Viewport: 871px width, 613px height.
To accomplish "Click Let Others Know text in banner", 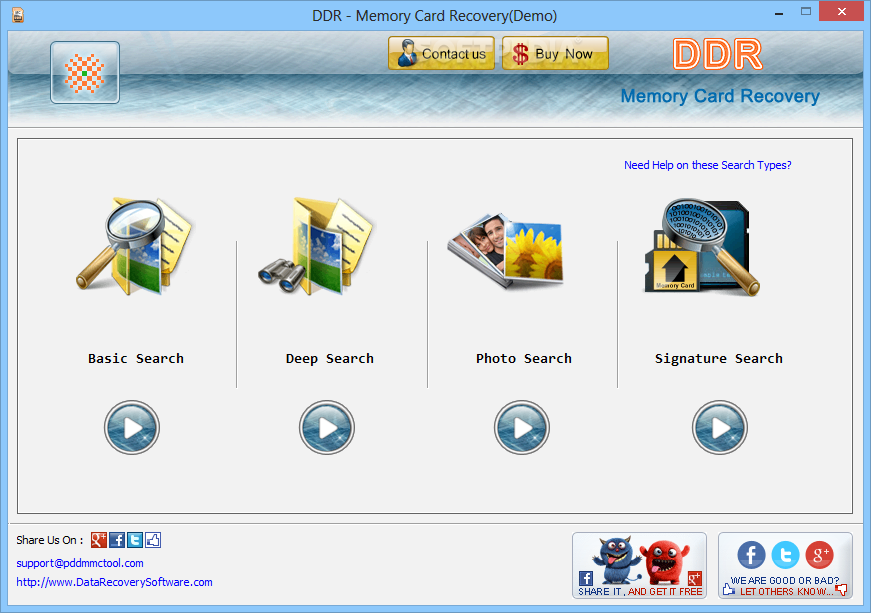I will pyautogui.click(x=787, y=591).
